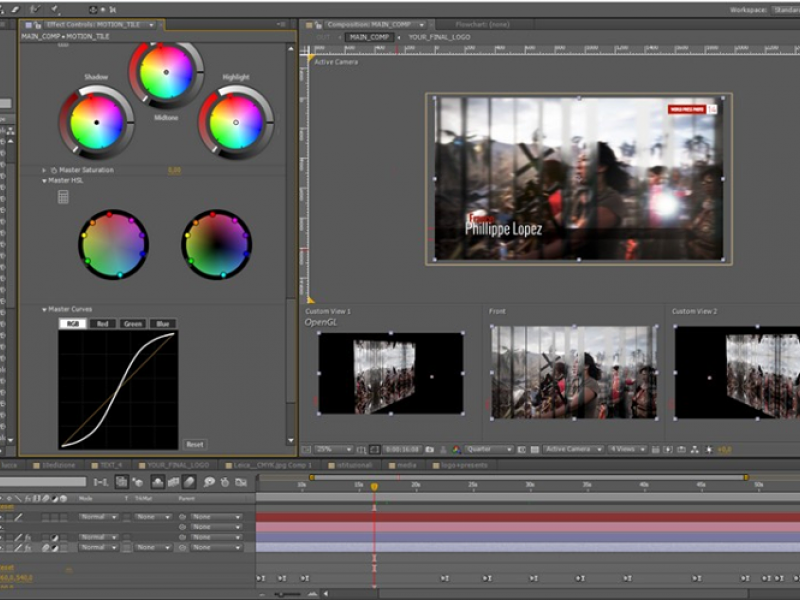Click the snapshot camera icon in viewer footer

[x=430, y=449]
